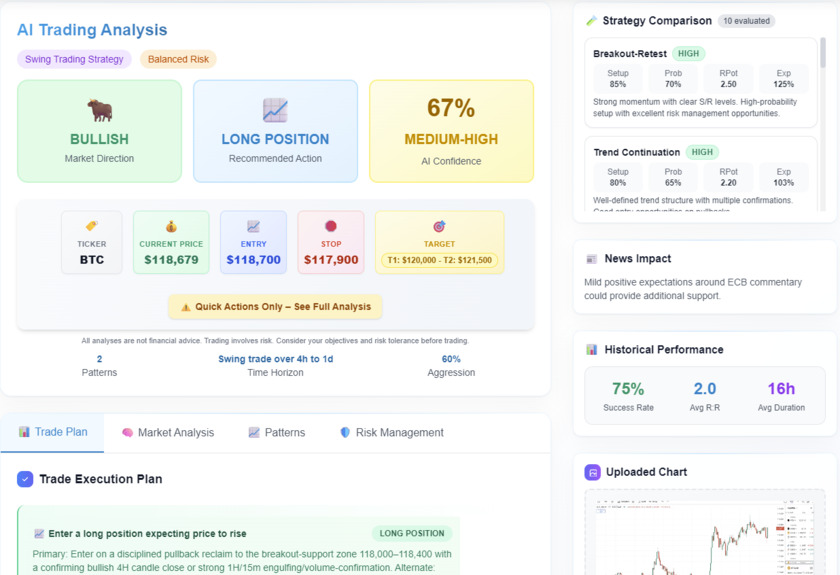The image size is (840, 575).
Task: Switch to the Market Analysis tab
Action: click(167, 432)
